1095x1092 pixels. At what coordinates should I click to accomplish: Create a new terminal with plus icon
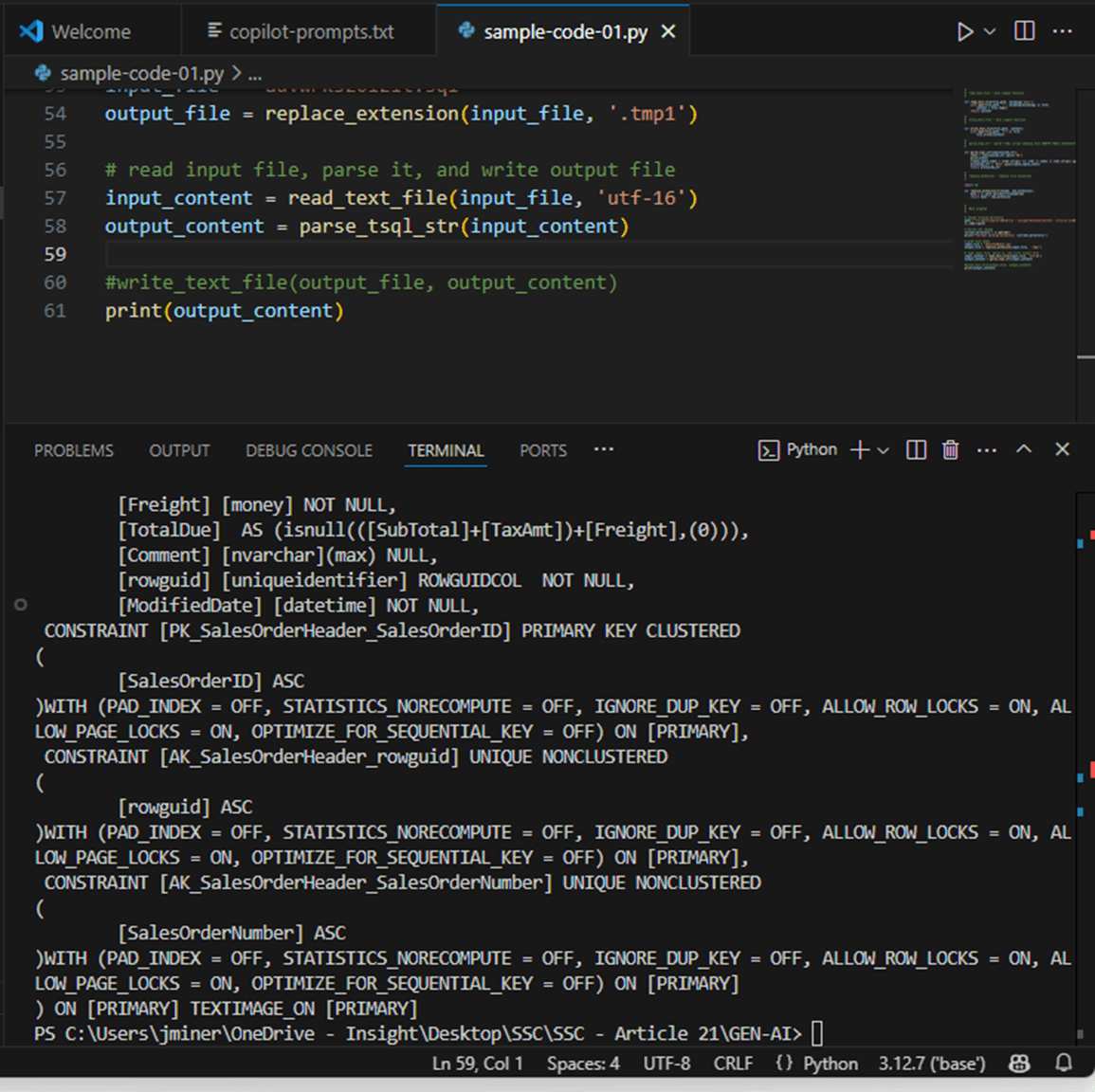coord(859,449)
